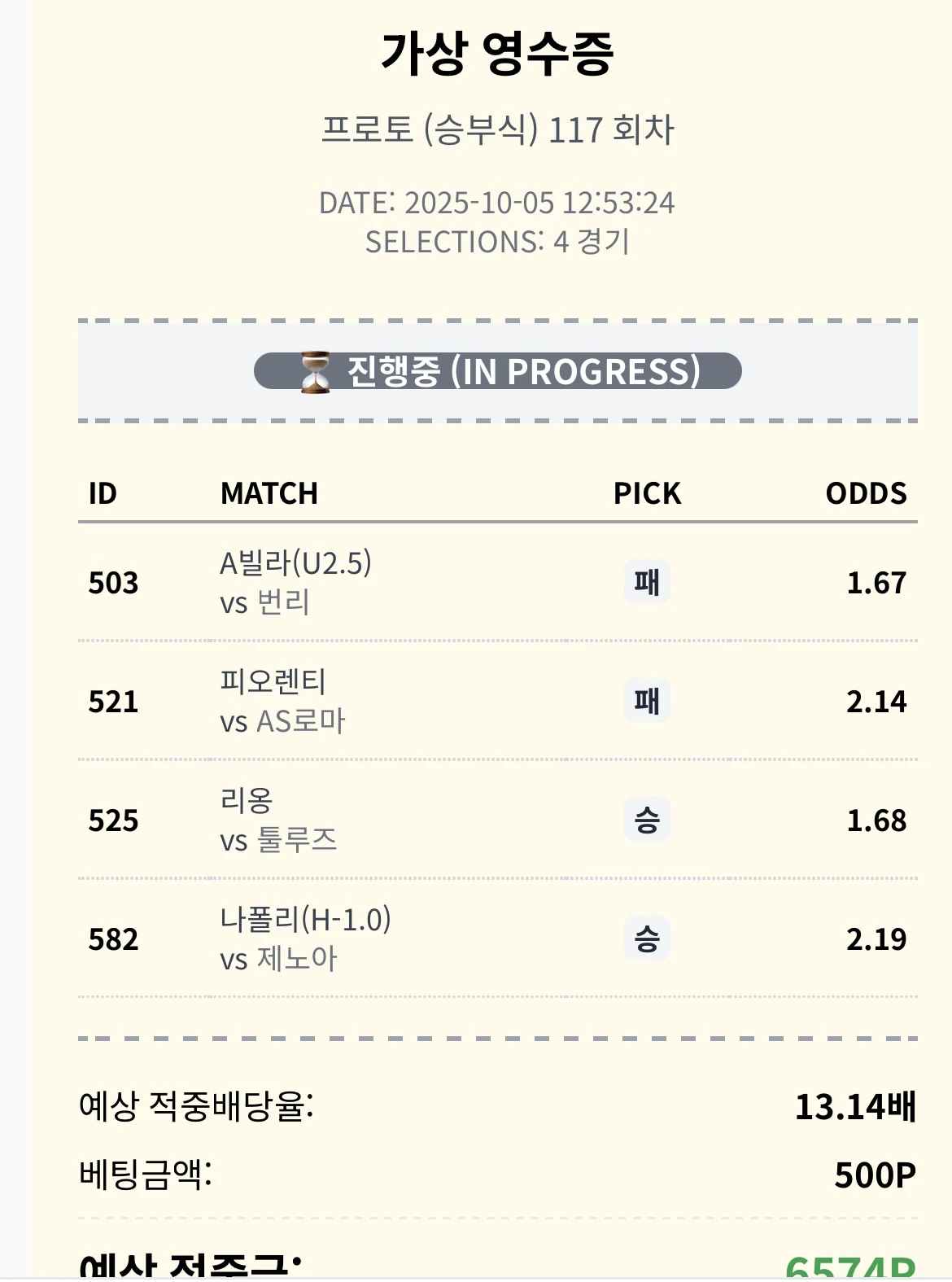Image resolution: width=952 pixels, height=1282 pixels.
Task: Click the 진행중 (IN PROGRESS) status badge
Action: [497, 371]
